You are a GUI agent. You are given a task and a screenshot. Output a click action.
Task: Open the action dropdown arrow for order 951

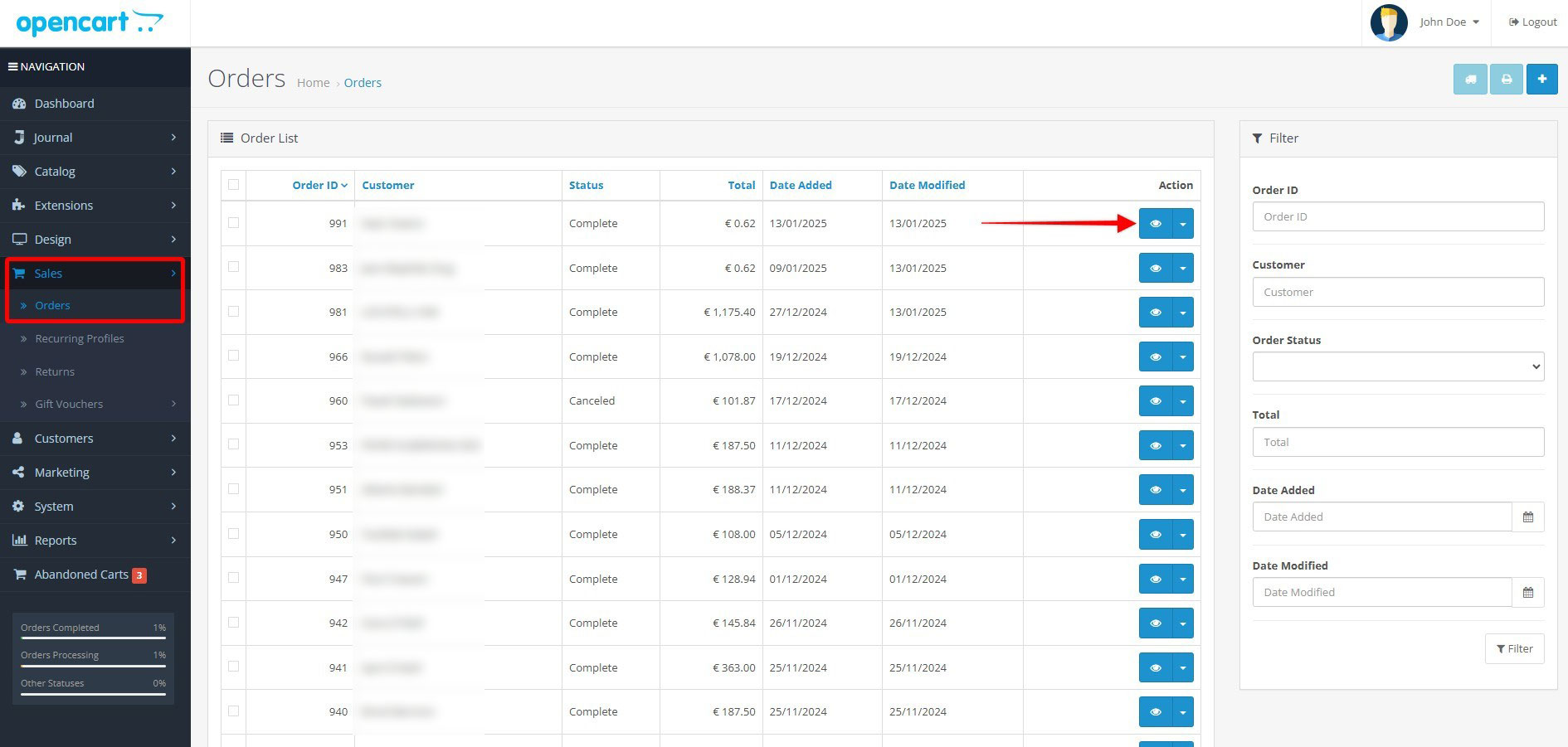(x=1183, y=490)
